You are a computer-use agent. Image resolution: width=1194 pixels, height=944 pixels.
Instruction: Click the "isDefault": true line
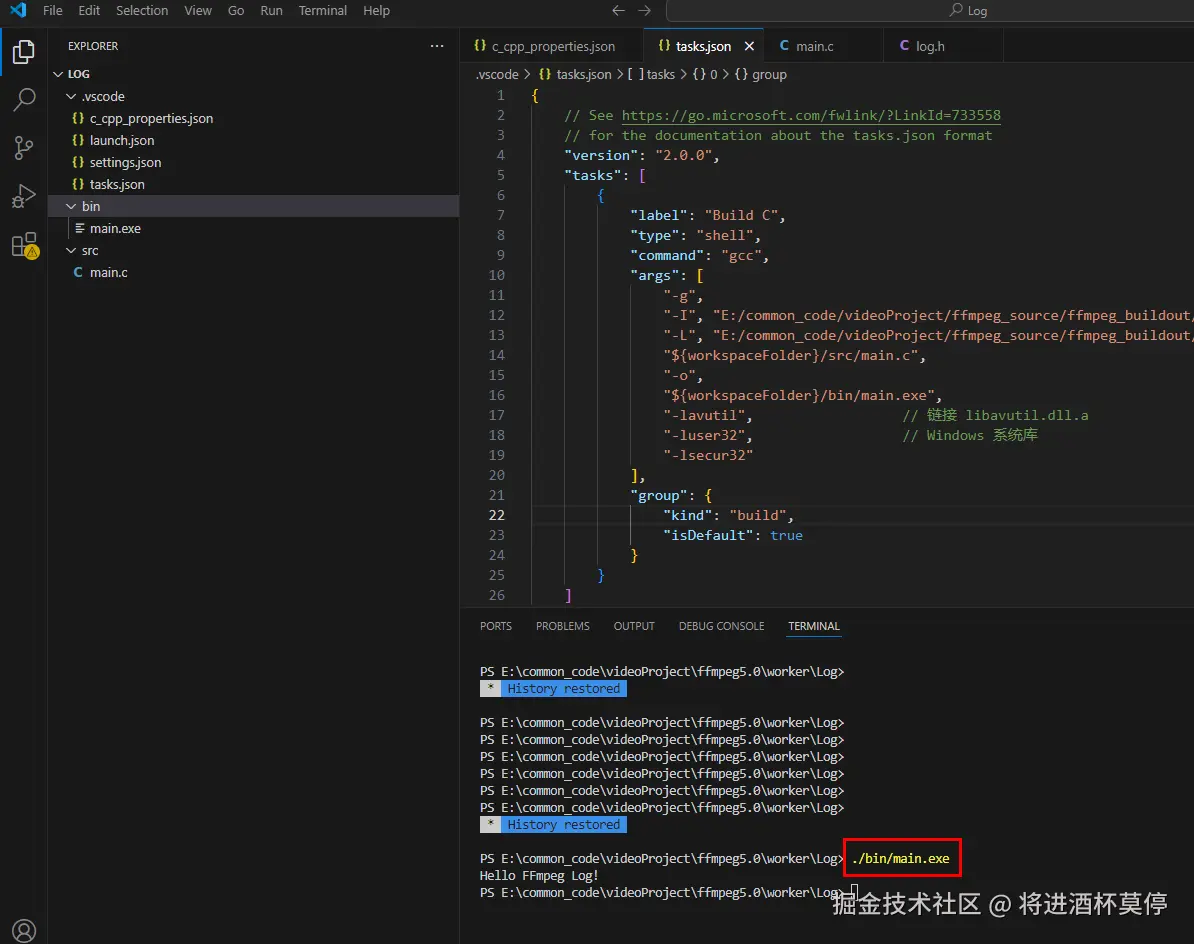(x=733, y=535)
